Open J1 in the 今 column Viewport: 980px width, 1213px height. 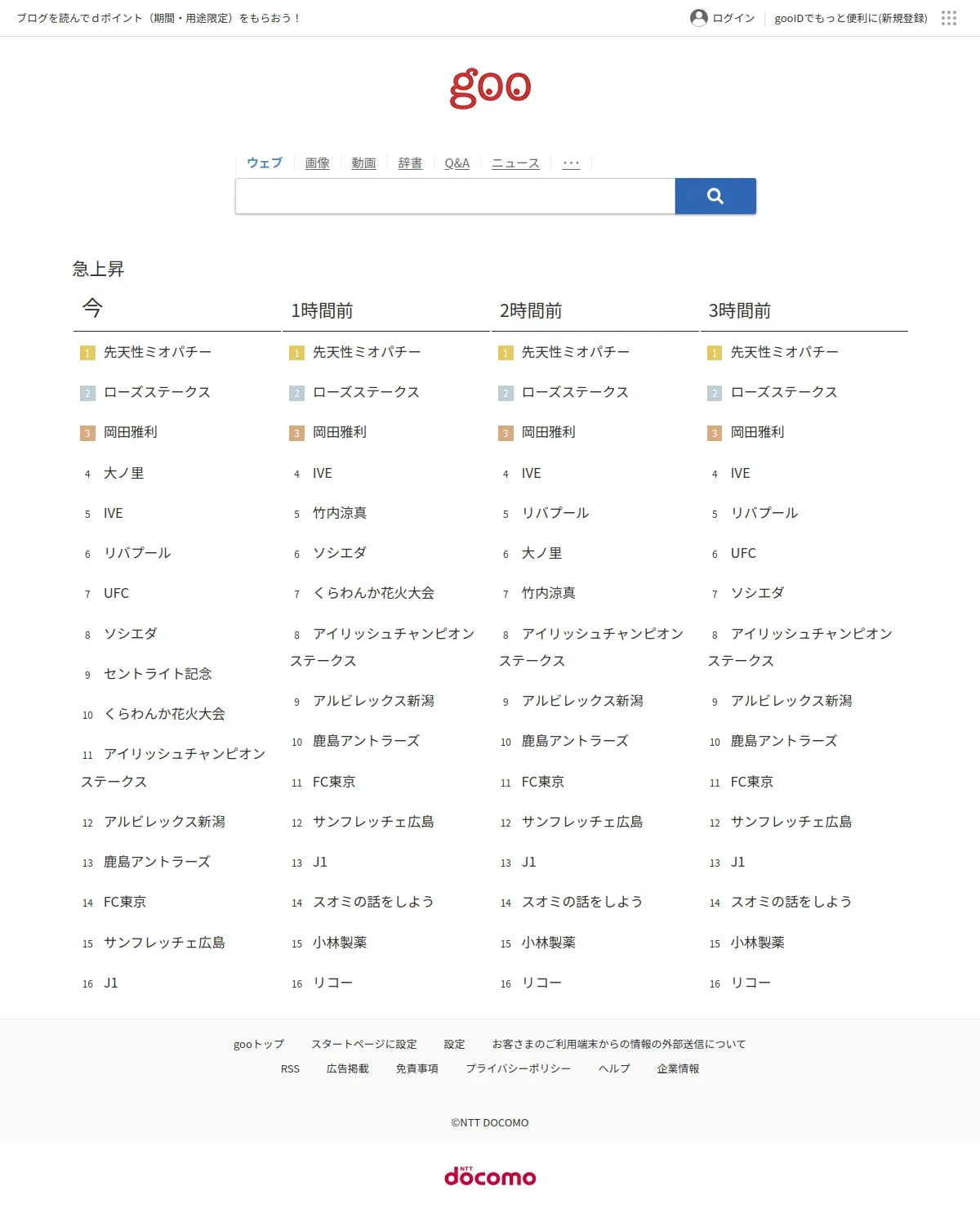[x=111, y=983]
